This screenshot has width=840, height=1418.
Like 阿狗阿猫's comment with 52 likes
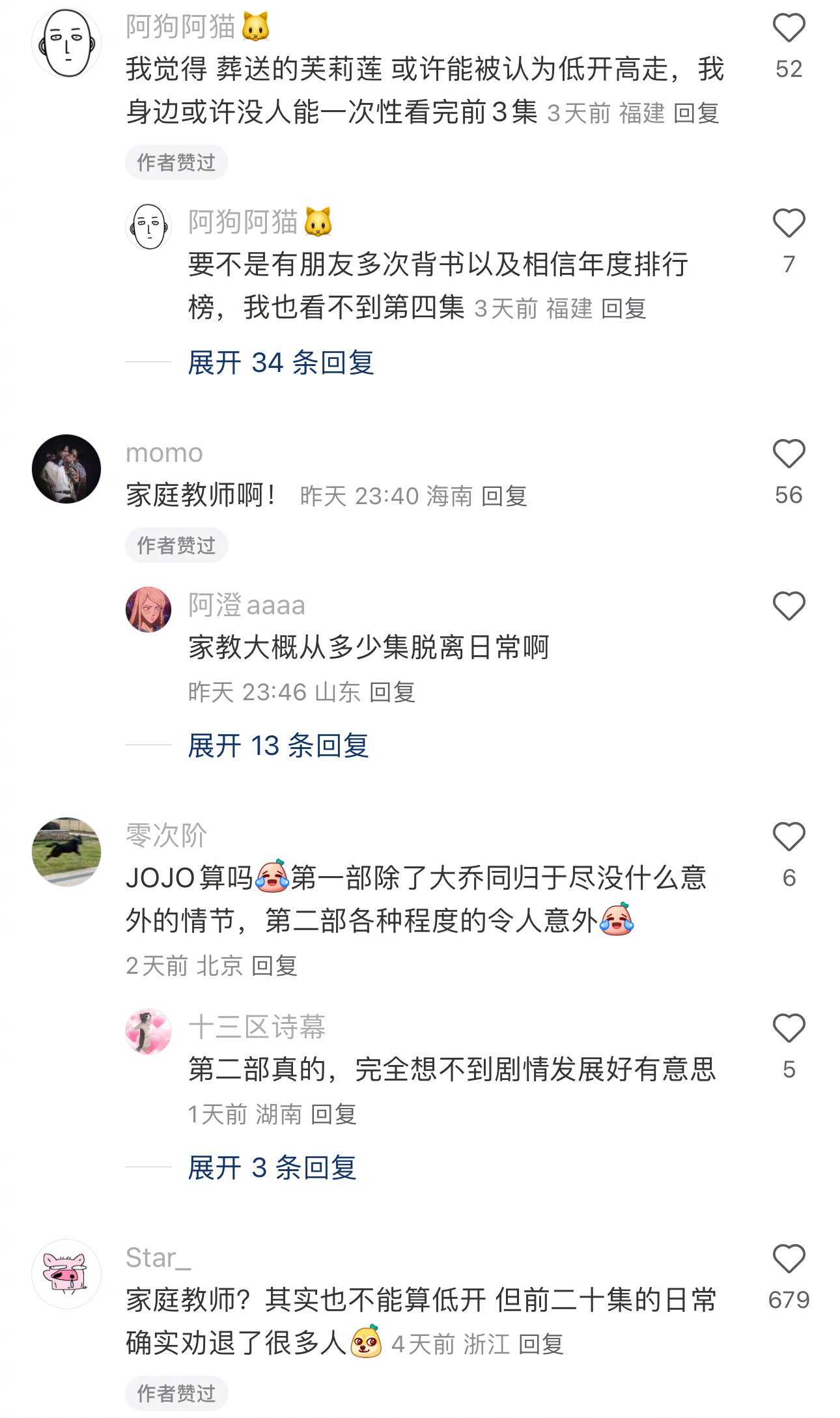pos(789,29)
